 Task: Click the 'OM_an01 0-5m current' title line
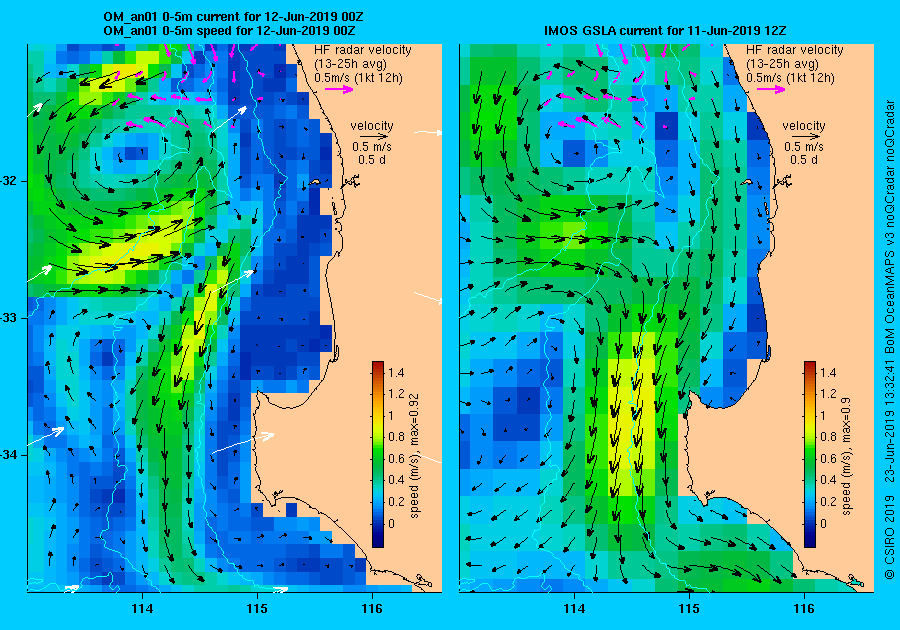pyautogui.click(x=233, y=17)
